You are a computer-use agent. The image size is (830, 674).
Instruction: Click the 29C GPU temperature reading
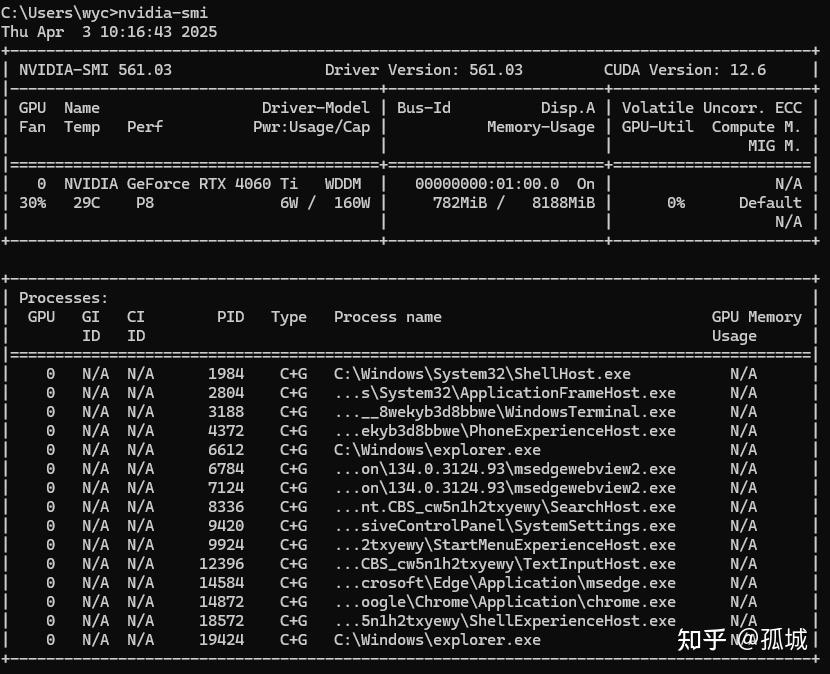[x=87, y=203]
